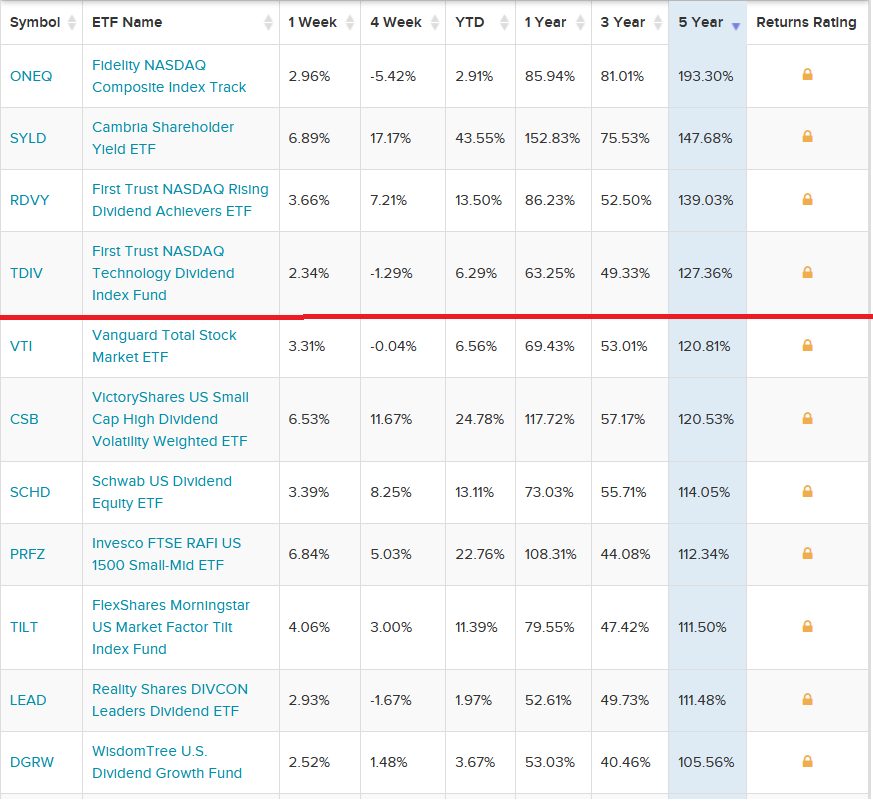Open the PRFZ symbol link
The width and height of the screenshot is (873, 801).
coord(27,554)
